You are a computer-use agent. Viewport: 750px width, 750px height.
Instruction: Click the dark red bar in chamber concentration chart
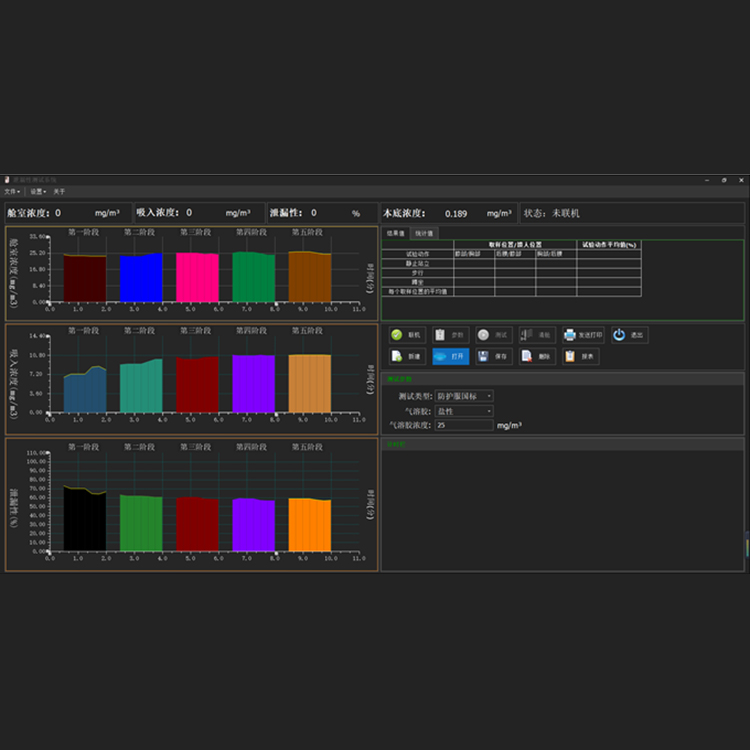85,279
